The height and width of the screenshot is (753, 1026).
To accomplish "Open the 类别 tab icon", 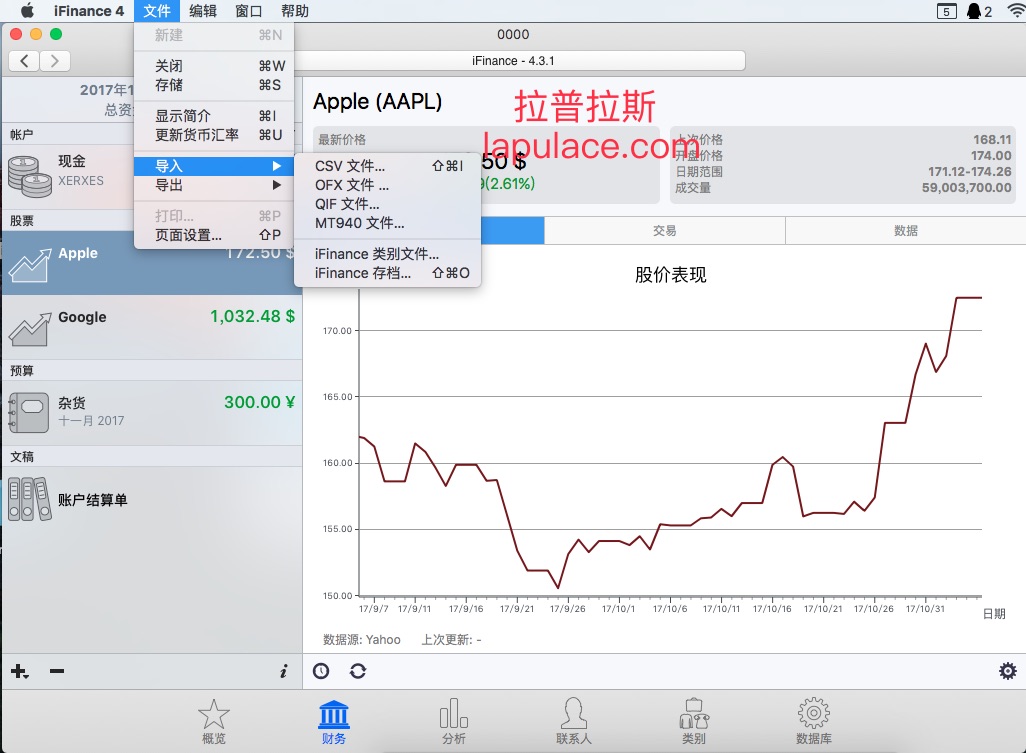I will [x=694, y=722].
